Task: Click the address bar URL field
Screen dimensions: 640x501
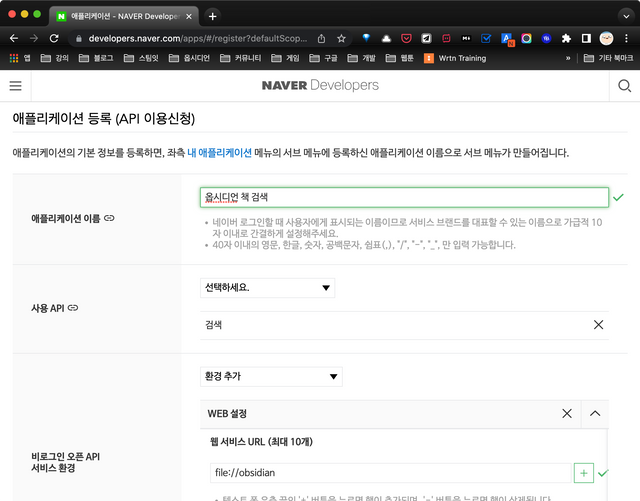Action: tap(198, 38)
